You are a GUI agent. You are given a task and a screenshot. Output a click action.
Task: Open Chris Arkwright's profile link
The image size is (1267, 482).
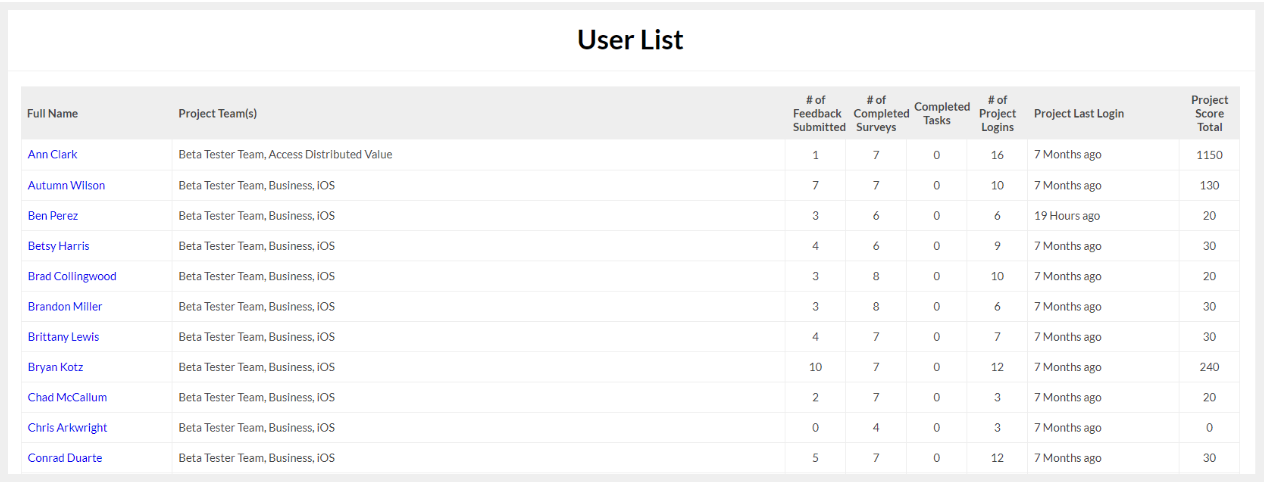tap(67, 428)
